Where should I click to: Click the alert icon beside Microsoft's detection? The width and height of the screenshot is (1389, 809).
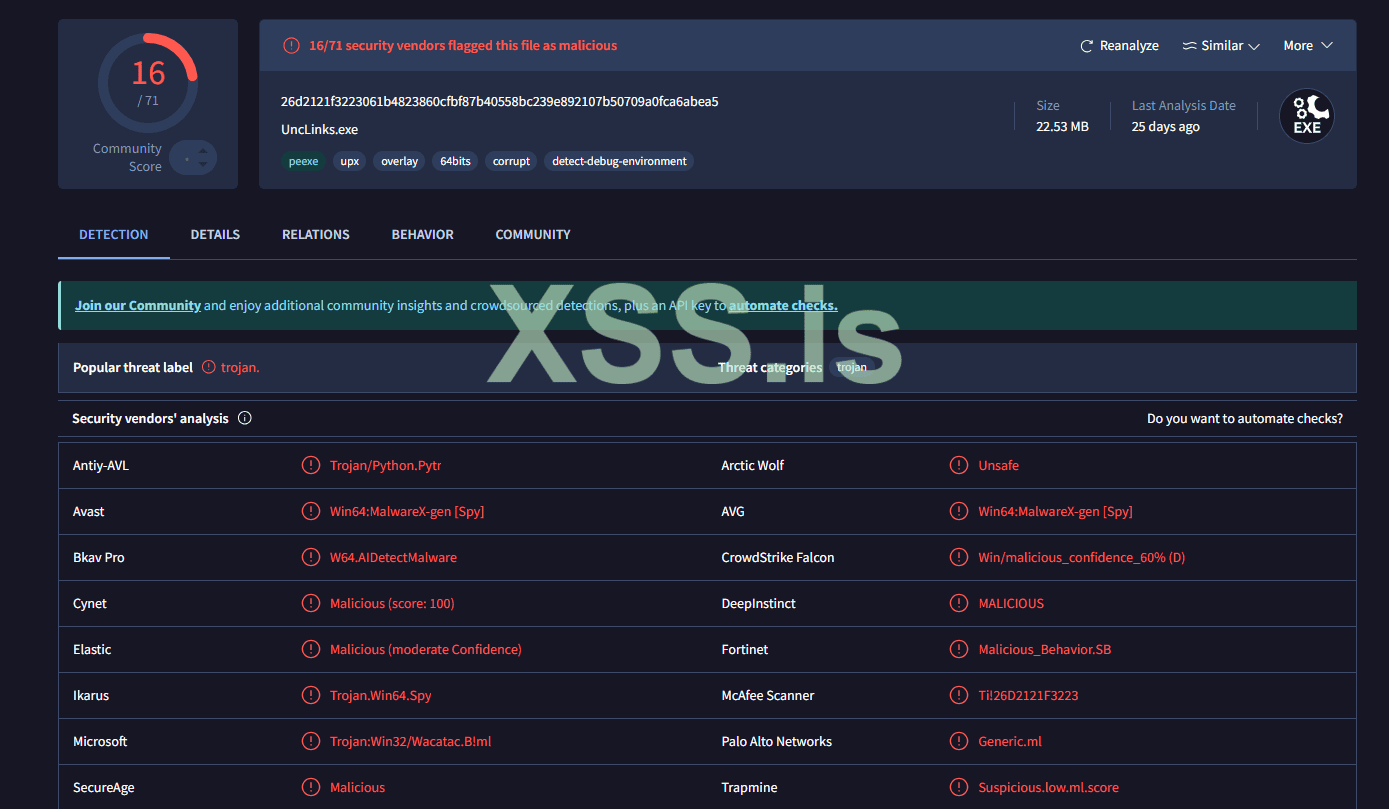pos(311,741)
